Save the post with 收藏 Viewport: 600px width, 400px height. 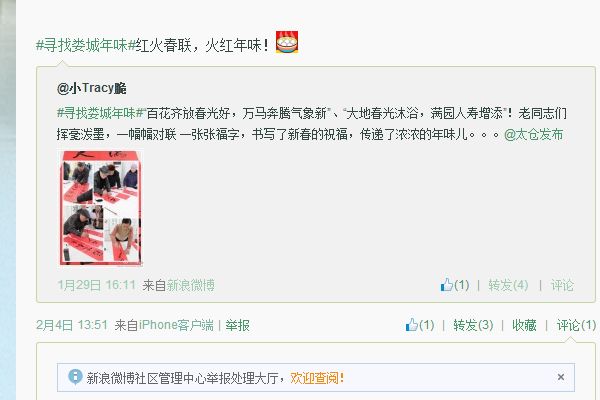pyautogui.click(x=524, y=325)
